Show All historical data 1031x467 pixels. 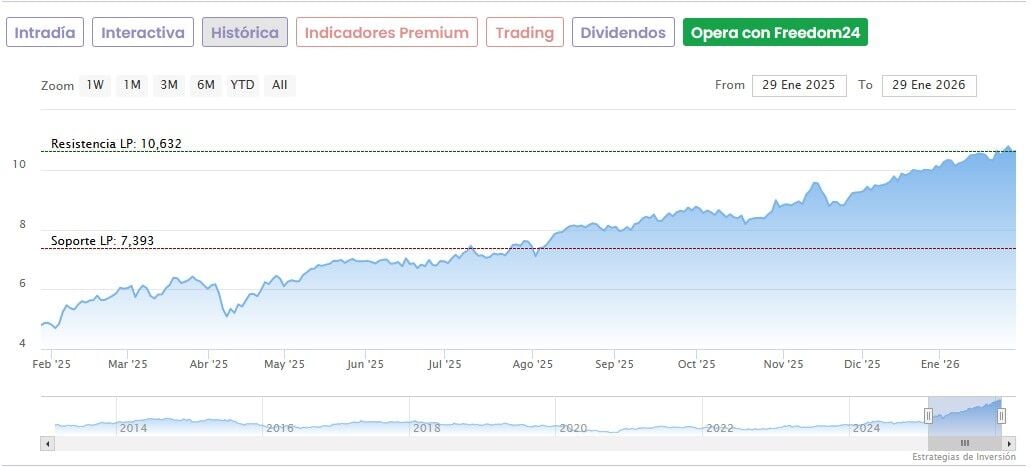coord(280,85)
